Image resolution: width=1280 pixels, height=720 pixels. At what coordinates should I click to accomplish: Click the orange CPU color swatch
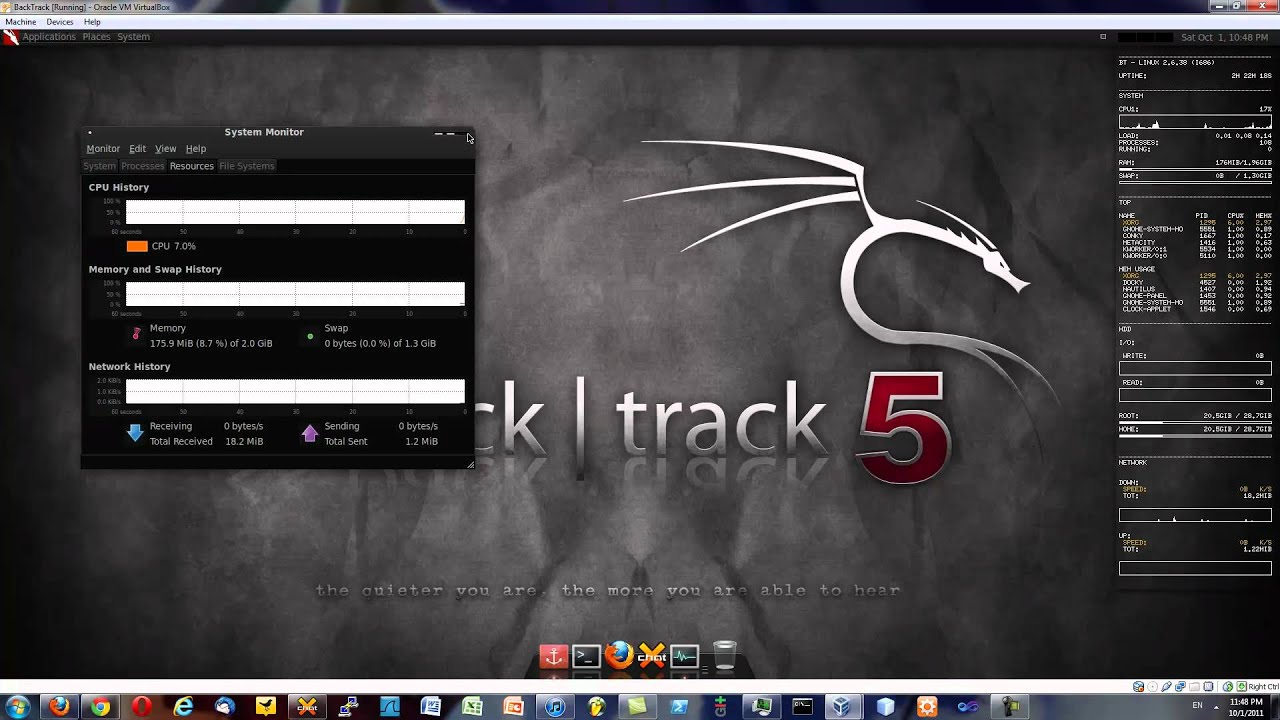coord(137,246)
